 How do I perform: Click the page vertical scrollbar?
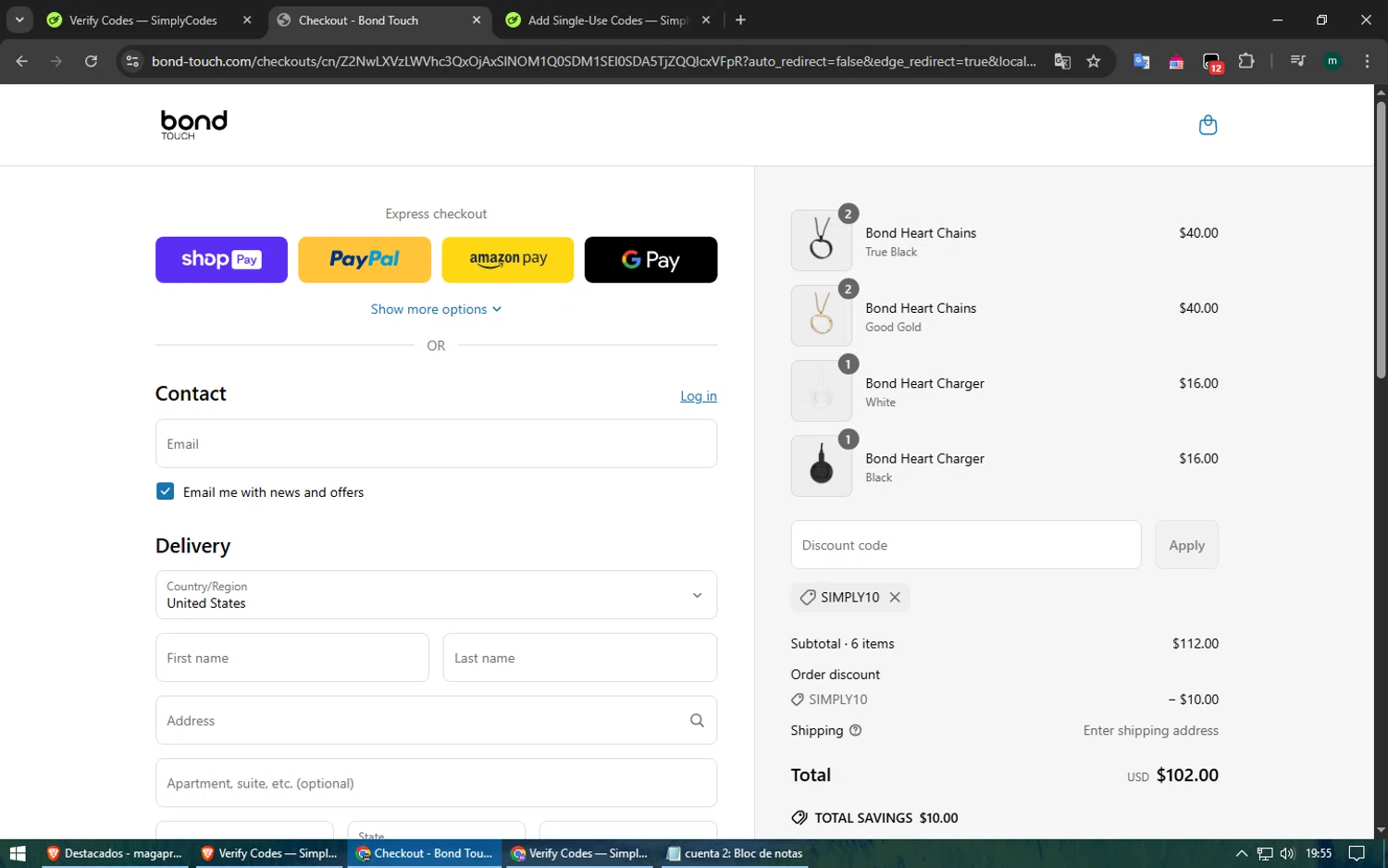(1381, 241)
